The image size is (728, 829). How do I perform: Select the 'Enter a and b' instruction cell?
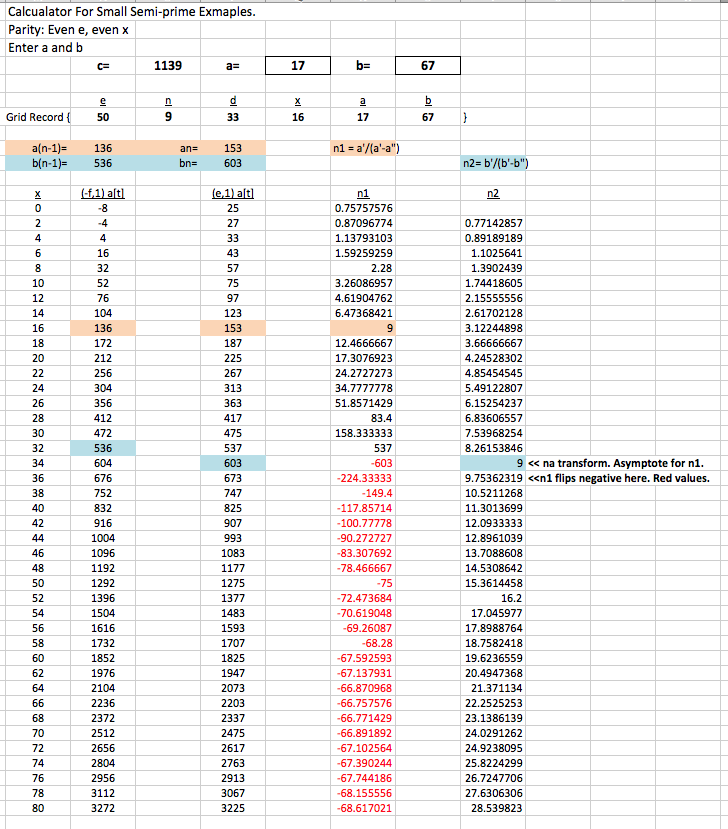click(45, 48)
